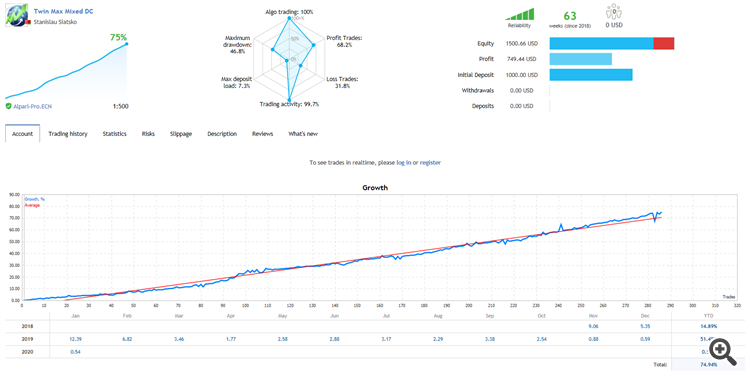
Task: Click the 2019 July value 3.17
Action: click(x=386, y=339)
